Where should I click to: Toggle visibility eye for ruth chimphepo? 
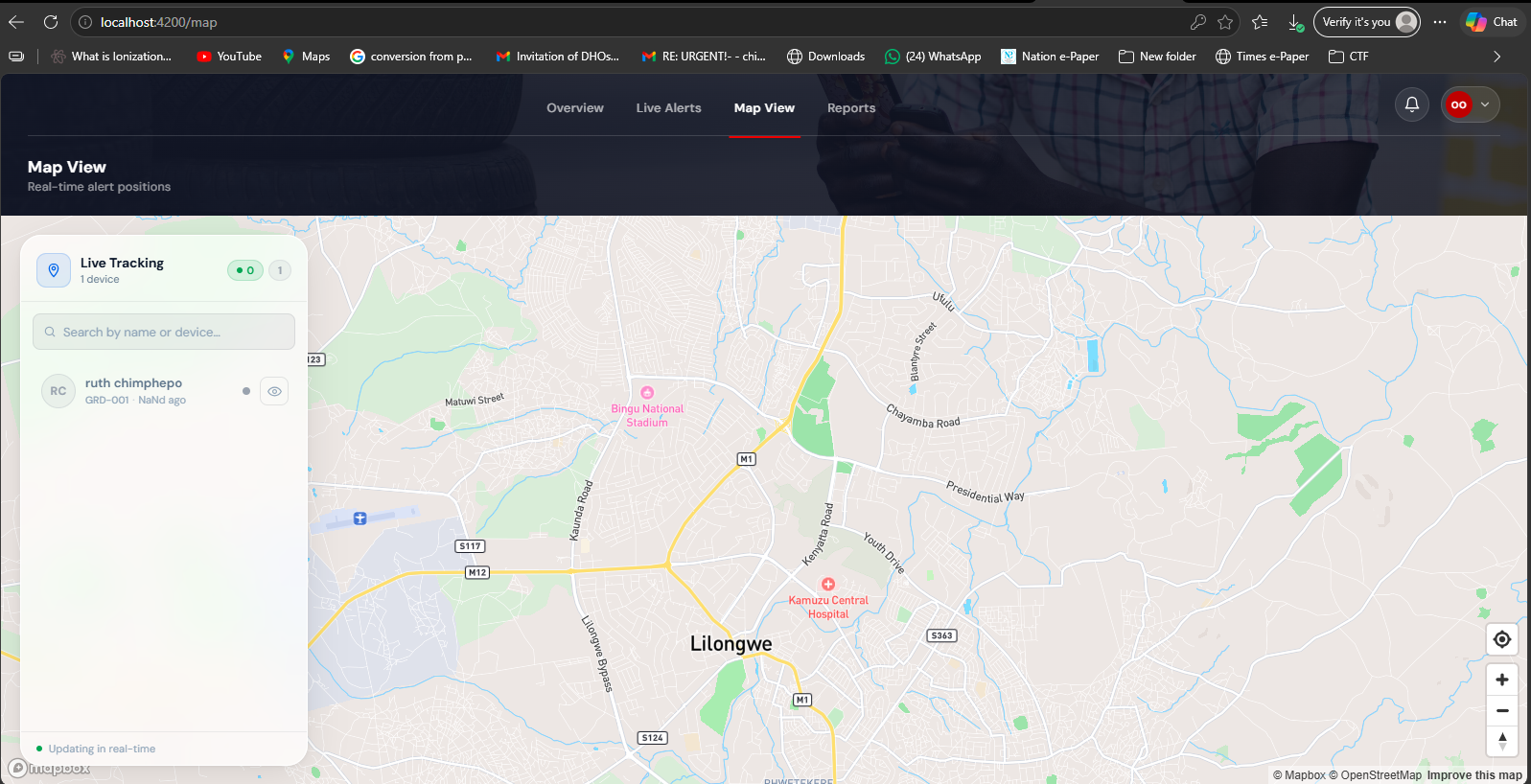tap(274, 391)
